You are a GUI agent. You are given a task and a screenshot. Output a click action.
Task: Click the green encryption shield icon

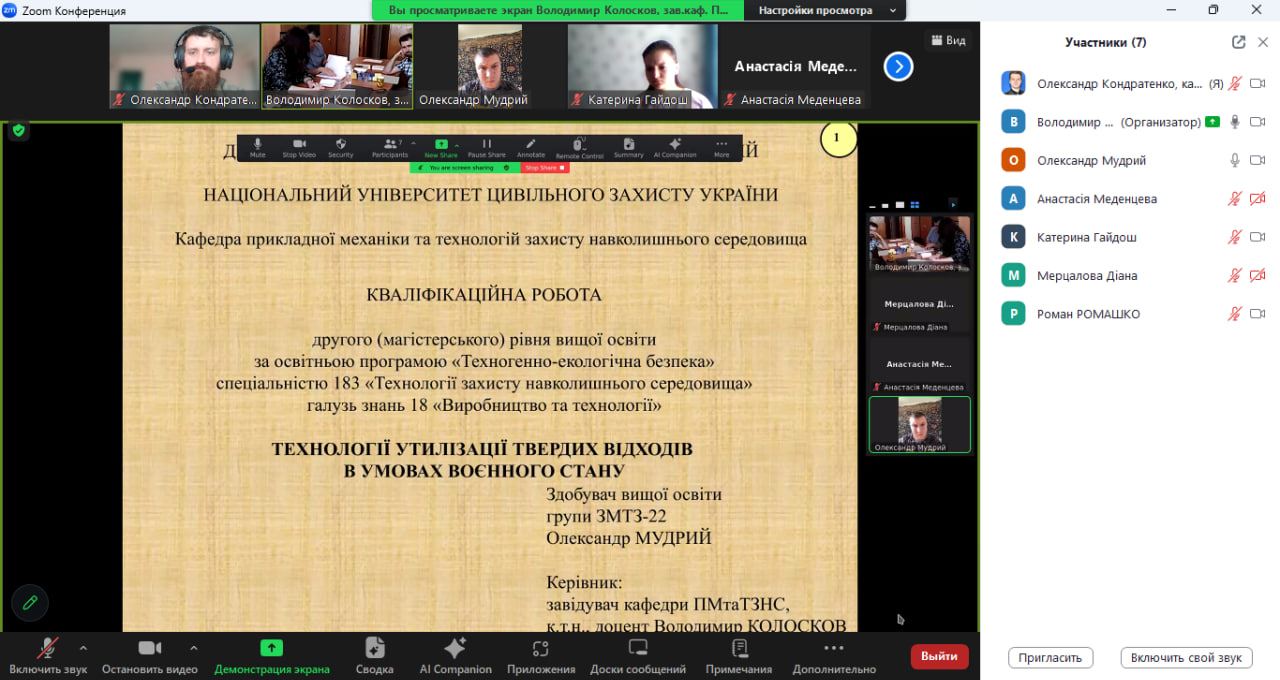tap(18, 130)
